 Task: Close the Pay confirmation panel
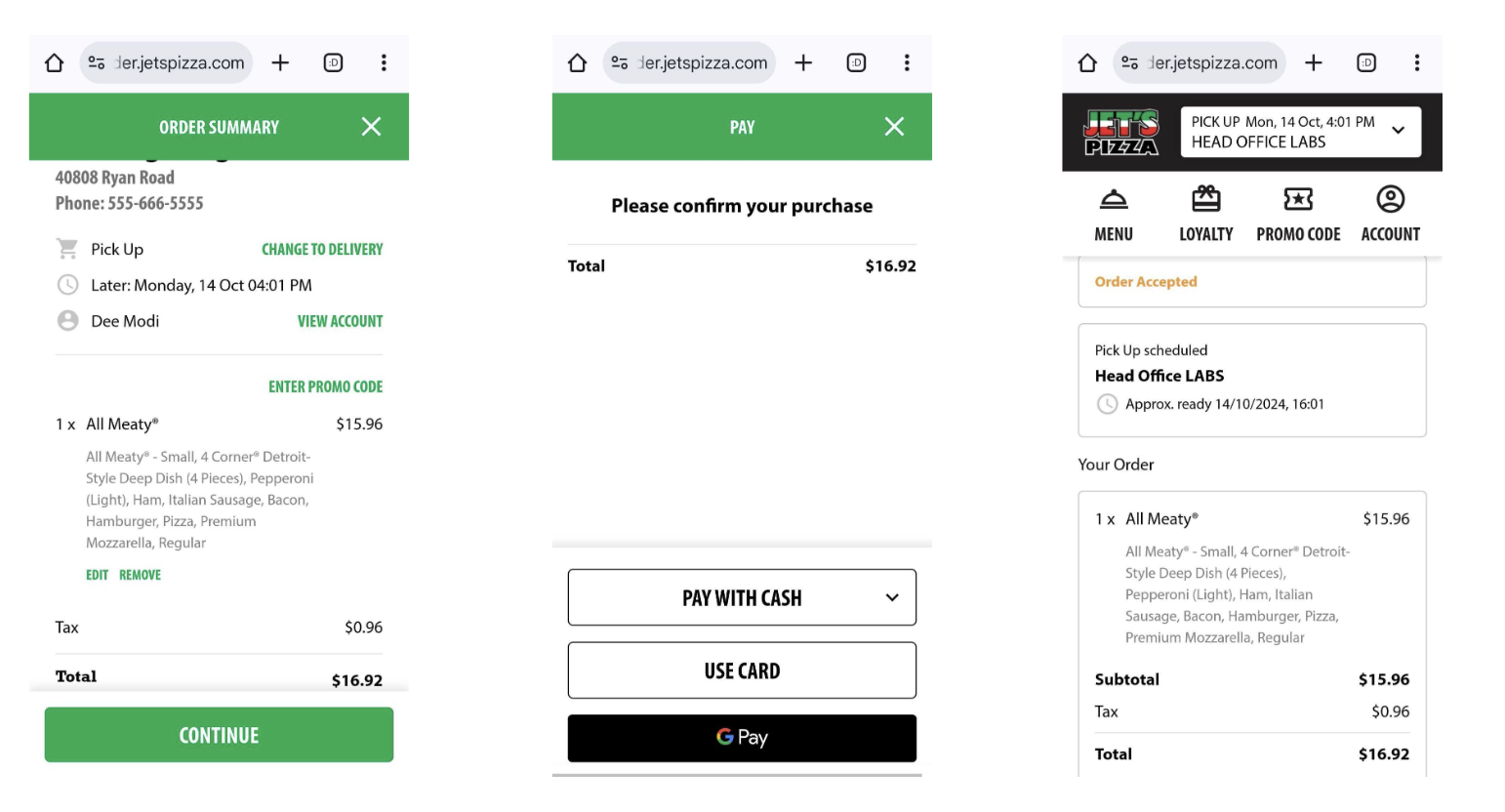click(x=894, y=127)
